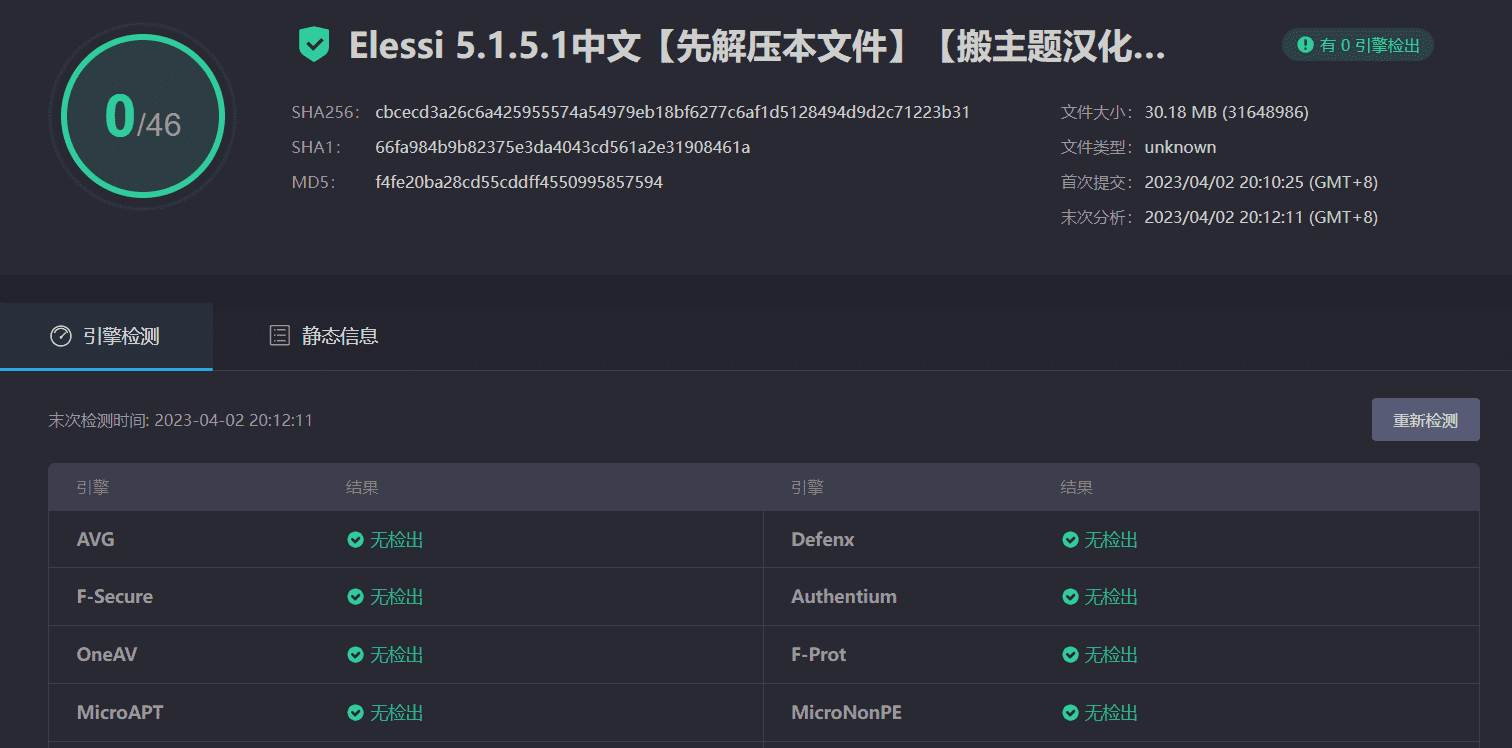1512x748 pixels.
Task: Switch to the 静态信息 tab
Action: (x=324, y=336)
